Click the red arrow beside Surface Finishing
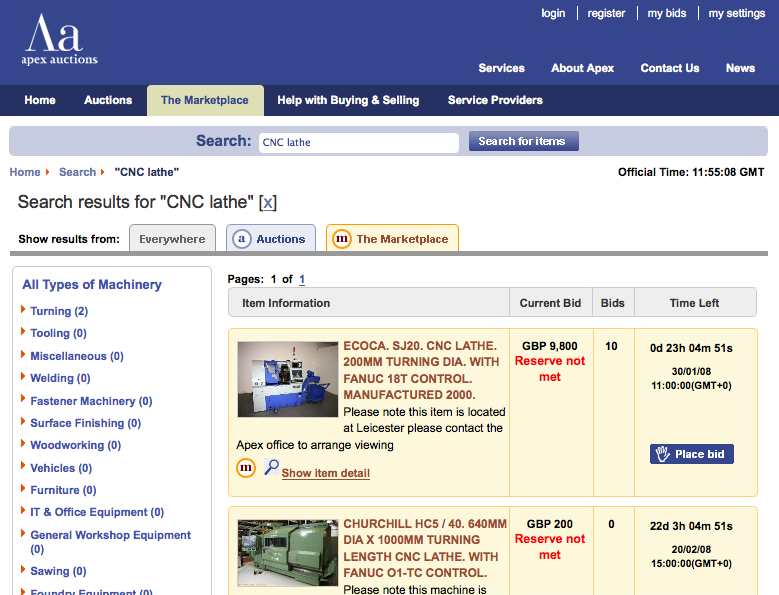This screenshot has height=595, width=779. point(23,421)
